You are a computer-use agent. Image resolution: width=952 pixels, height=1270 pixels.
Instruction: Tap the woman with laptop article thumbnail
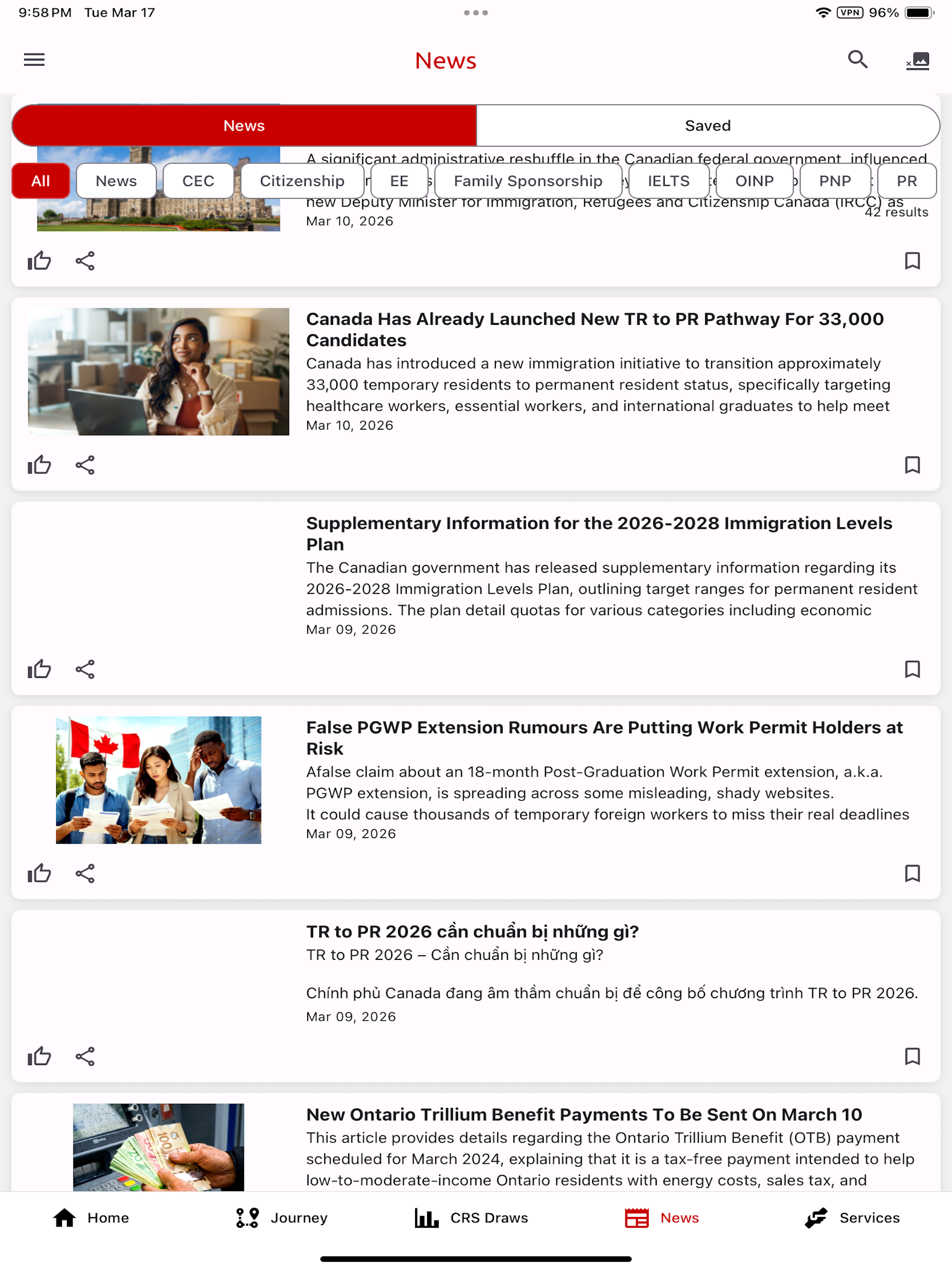(x=158, y=371)
